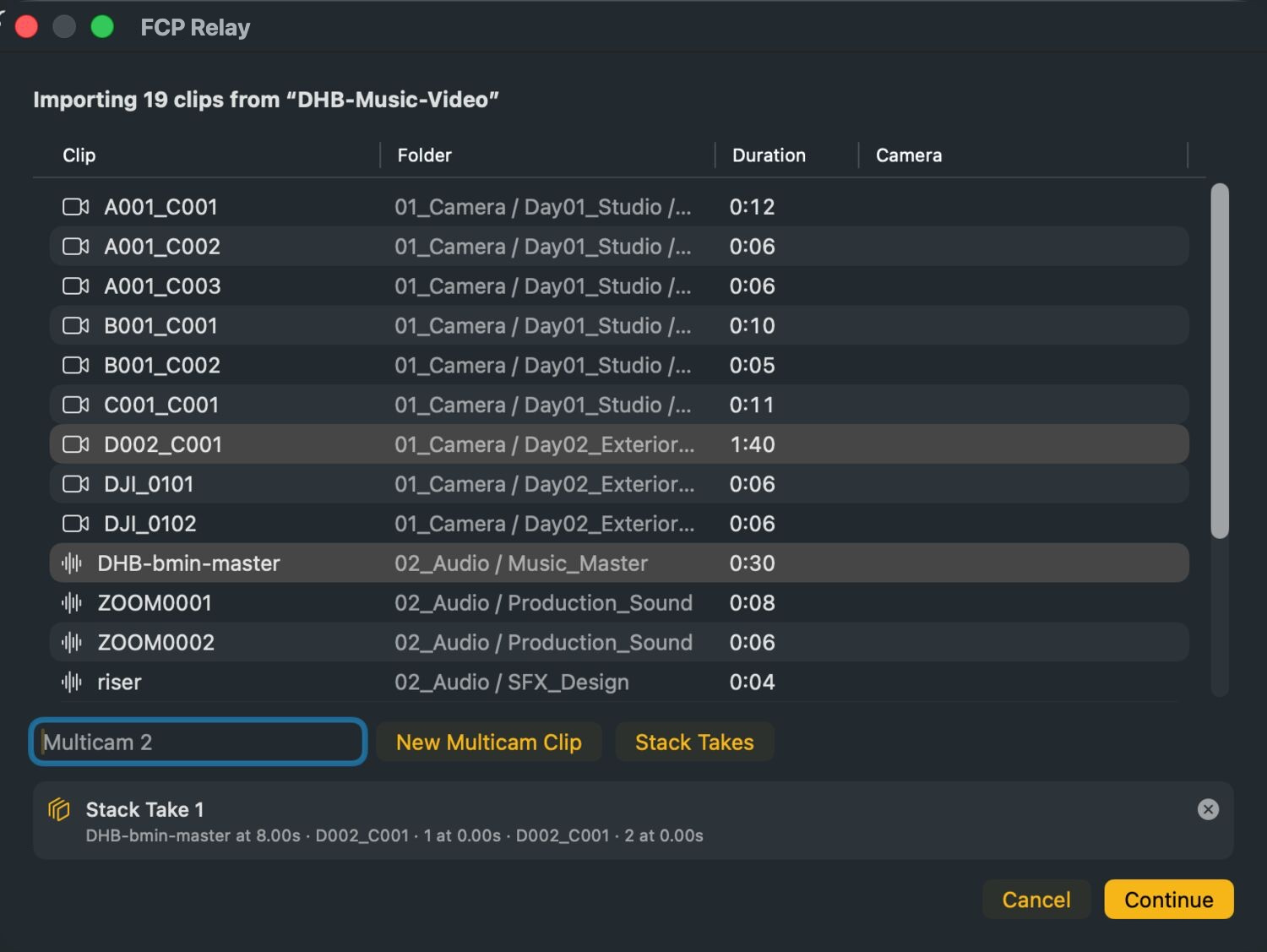Focus the Multicam 2 name field

click(x=198, y=742)
